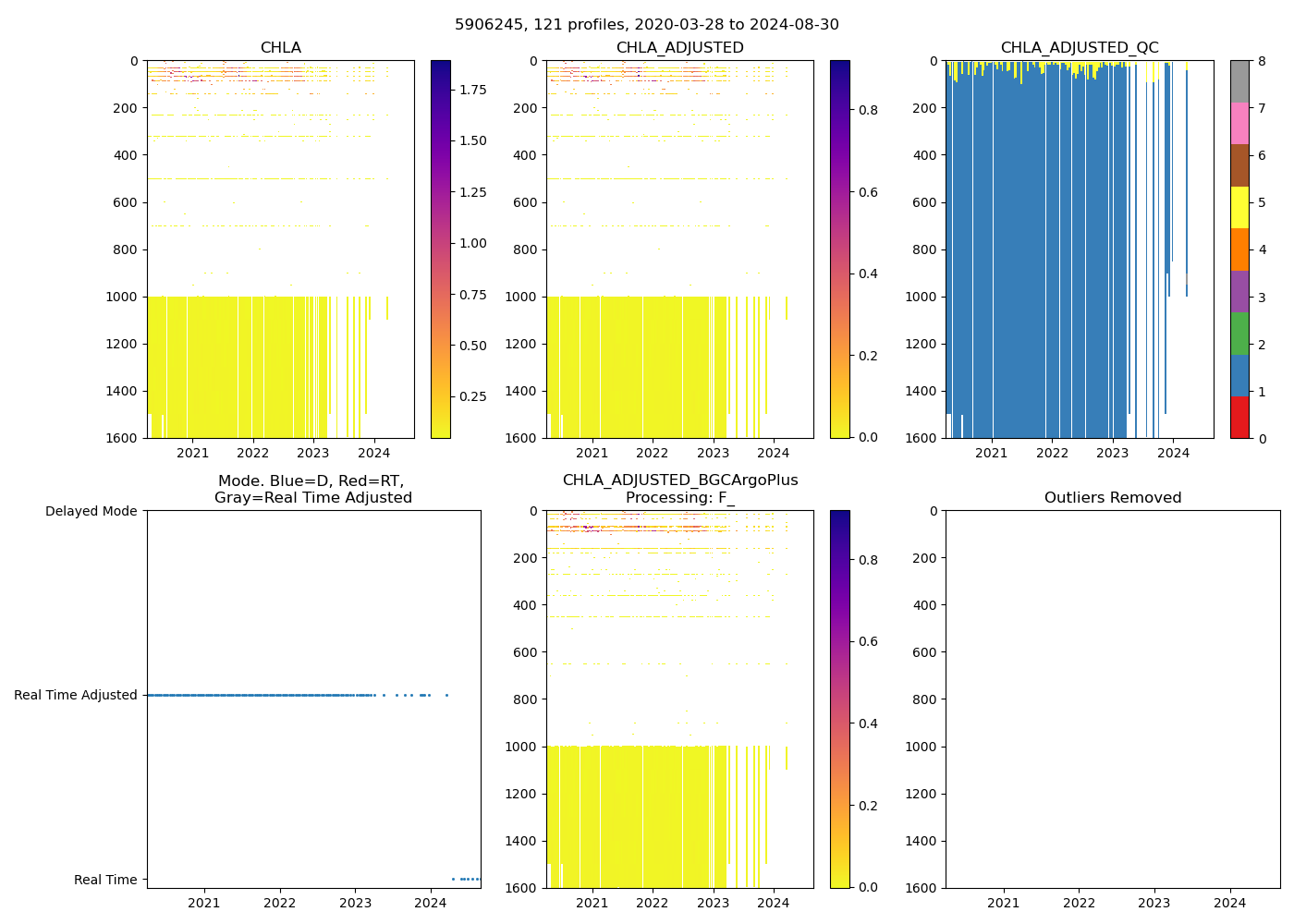The height and width of the screenshot is (924, 1294).
Task: Click the red segment of the QC colorbar
Action: click(x=1239, y=417)
